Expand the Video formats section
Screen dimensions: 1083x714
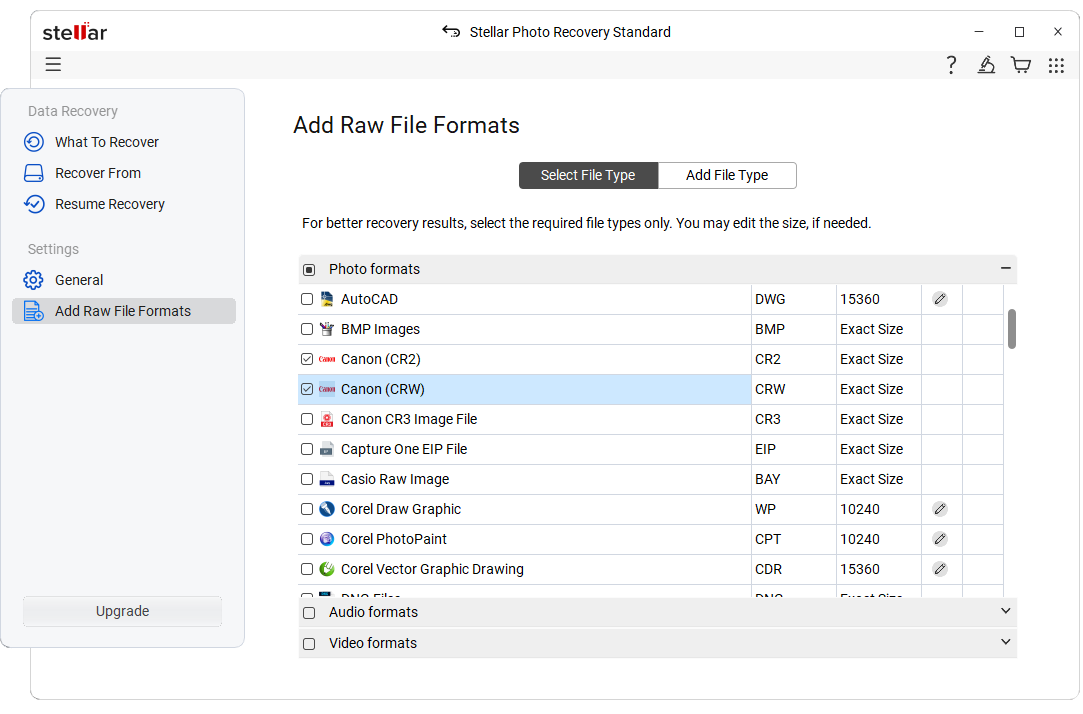click(x=1006, y=642)
